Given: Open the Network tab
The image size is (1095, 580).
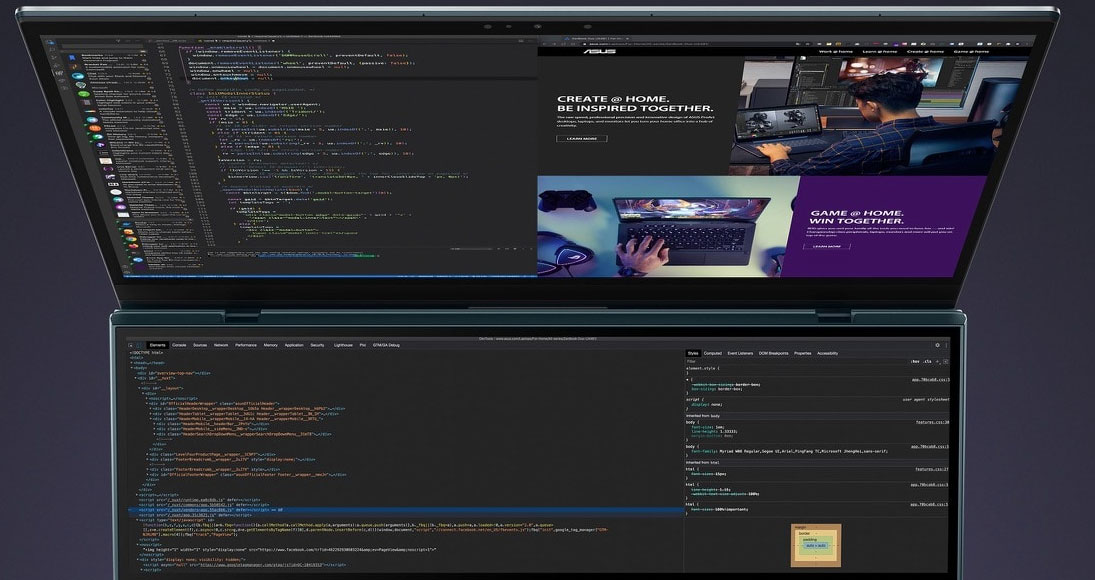Looking at the screenshot, I should (221, 345).
